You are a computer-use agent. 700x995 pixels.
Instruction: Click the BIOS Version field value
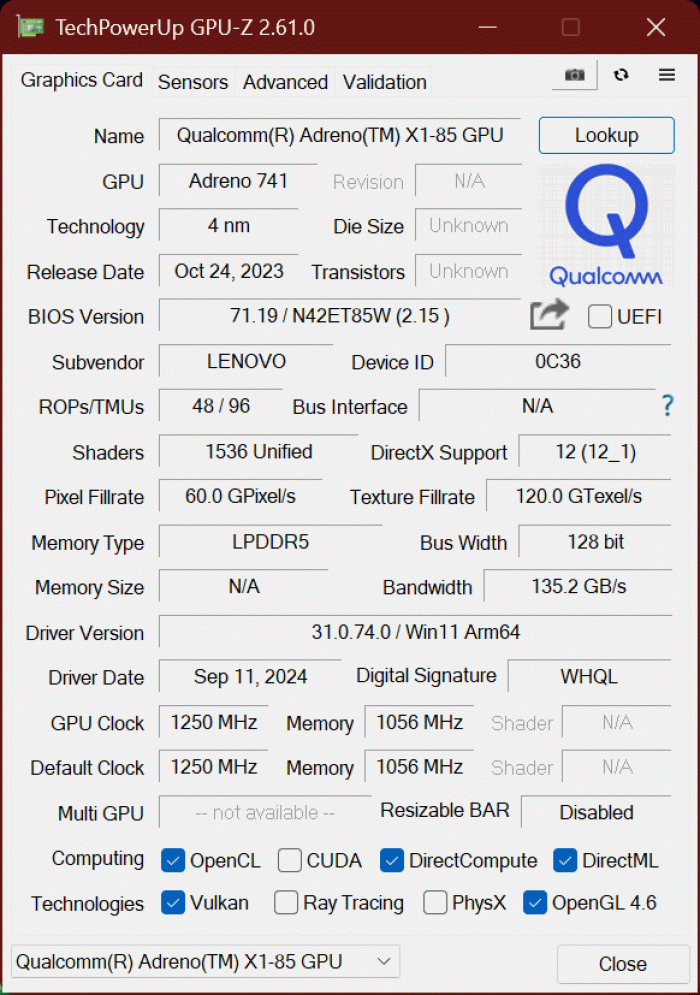tap(340, 315)
